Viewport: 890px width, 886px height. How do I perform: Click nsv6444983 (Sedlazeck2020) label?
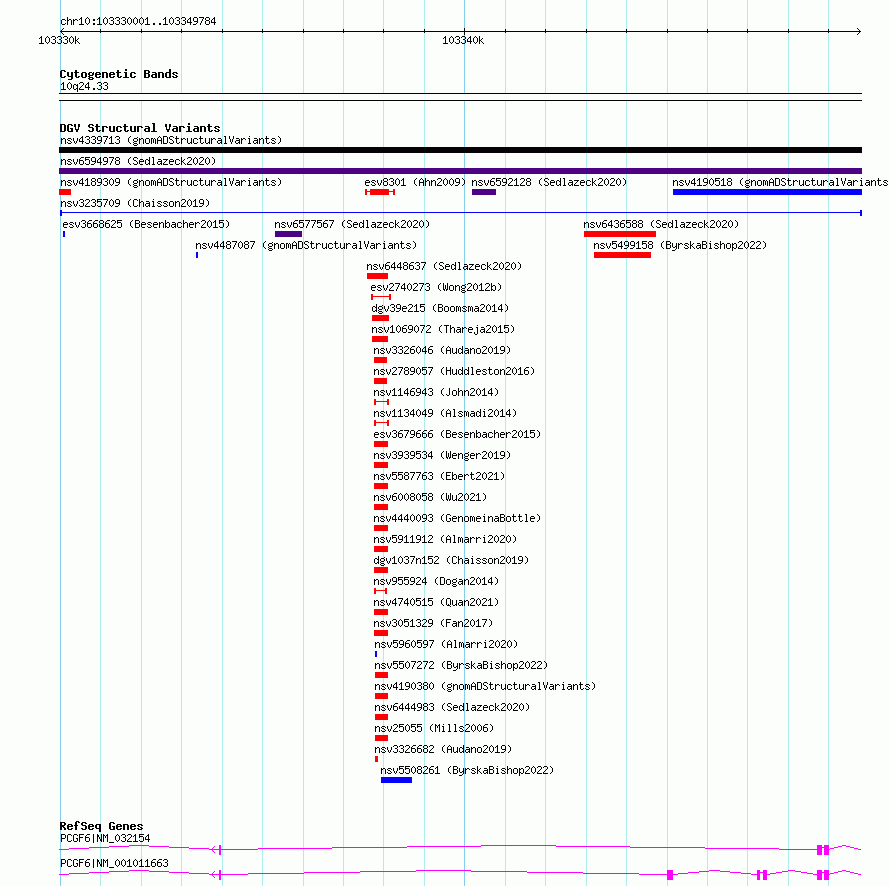452,707
